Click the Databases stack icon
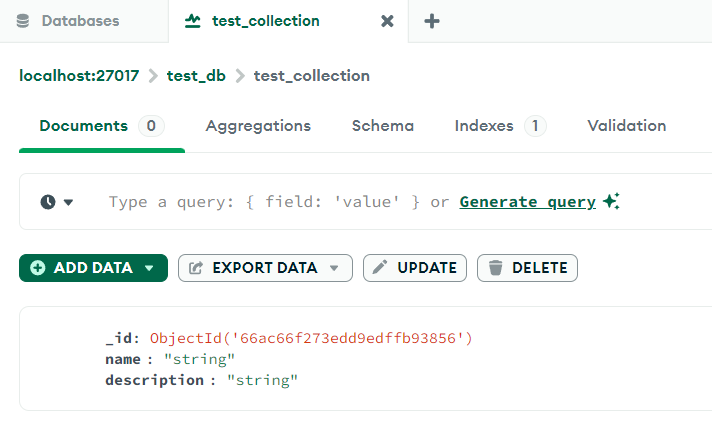This screenshot has width=712, height=423. (23, 21)
